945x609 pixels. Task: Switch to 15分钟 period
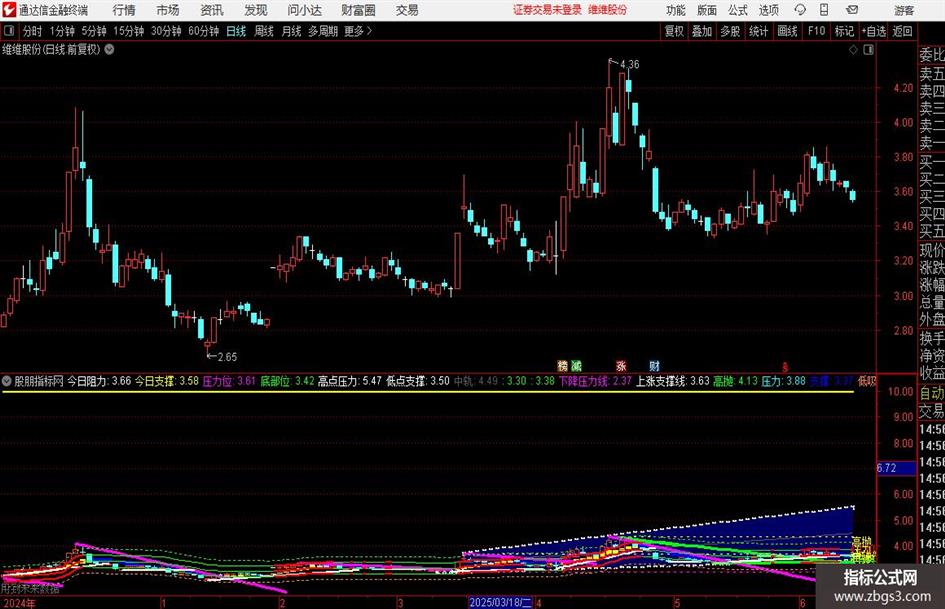(128, 31)
